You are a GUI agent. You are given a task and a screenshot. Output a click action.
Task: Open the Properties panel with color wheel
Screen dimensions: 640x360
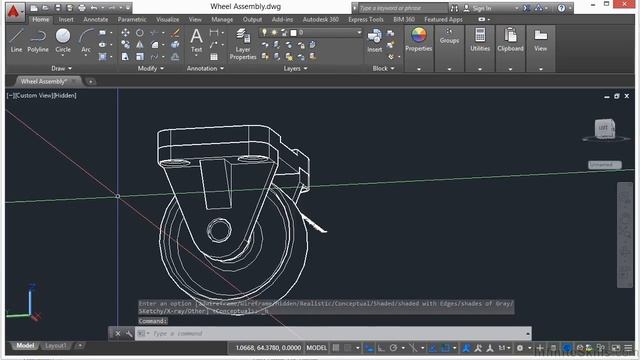(x=418, y=40)
